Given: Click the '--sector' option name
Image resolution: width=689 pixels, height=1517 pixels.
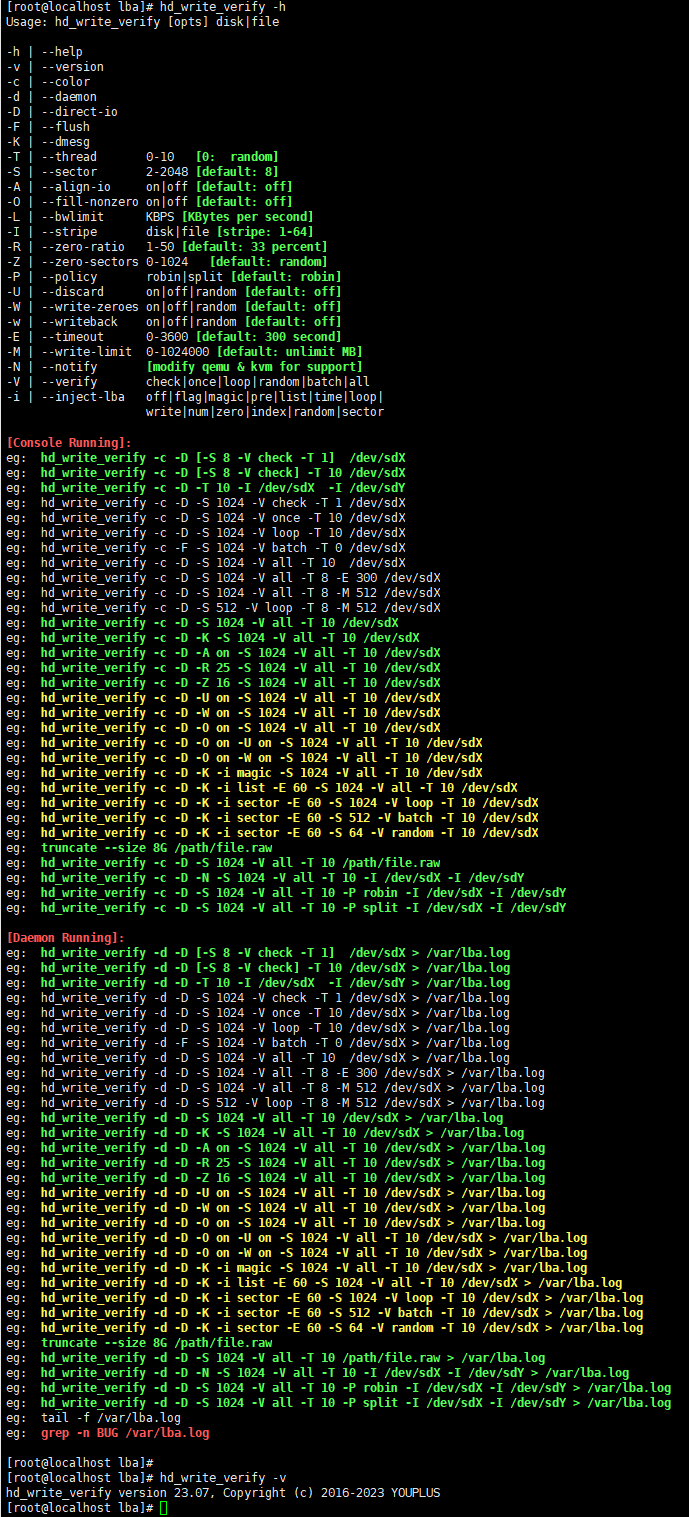Looking at the screenshot, I should [69, 172].
